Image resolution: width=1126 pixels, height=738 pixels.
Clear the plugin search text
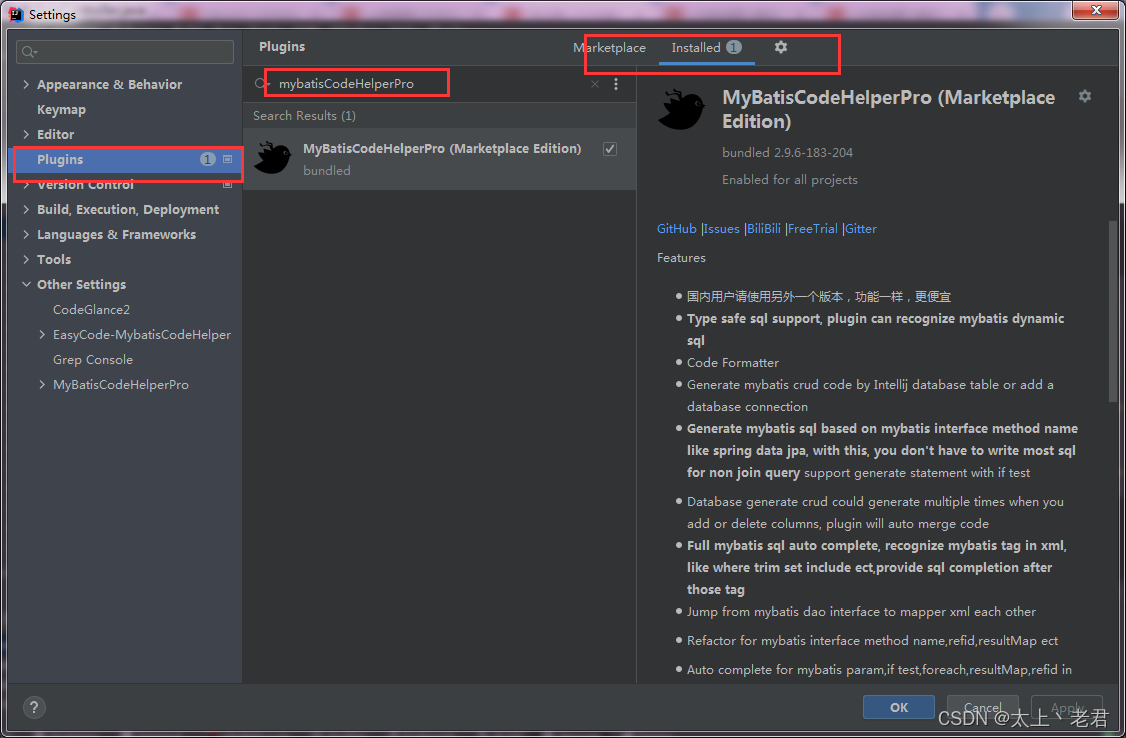595,84
